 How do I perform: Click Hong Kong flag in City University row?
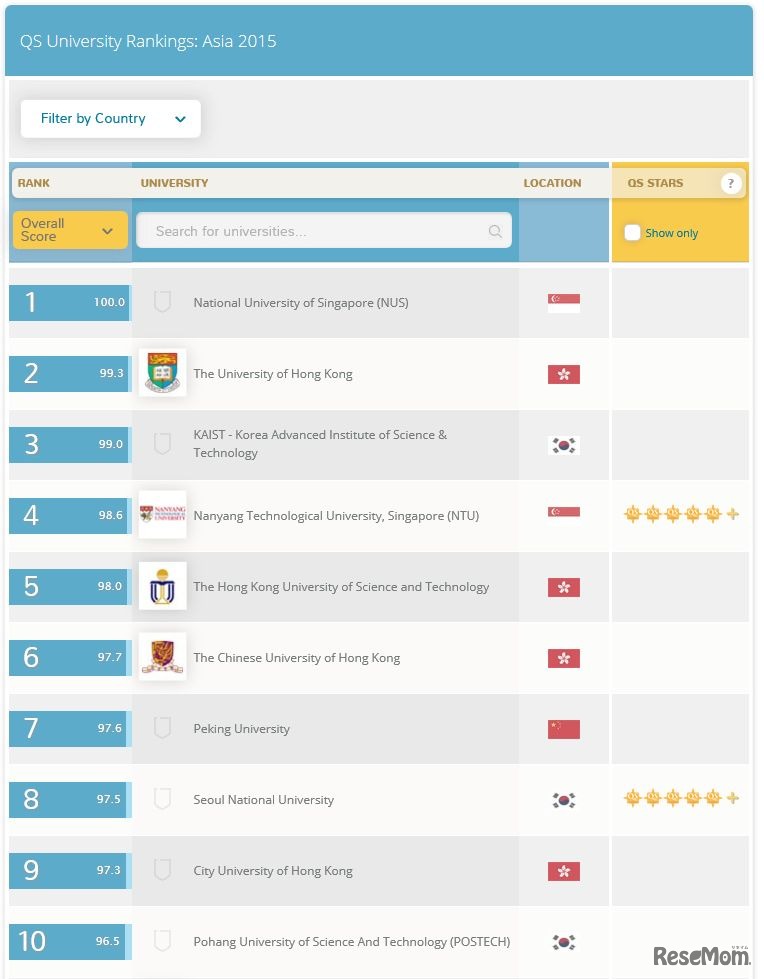[564, 871]
